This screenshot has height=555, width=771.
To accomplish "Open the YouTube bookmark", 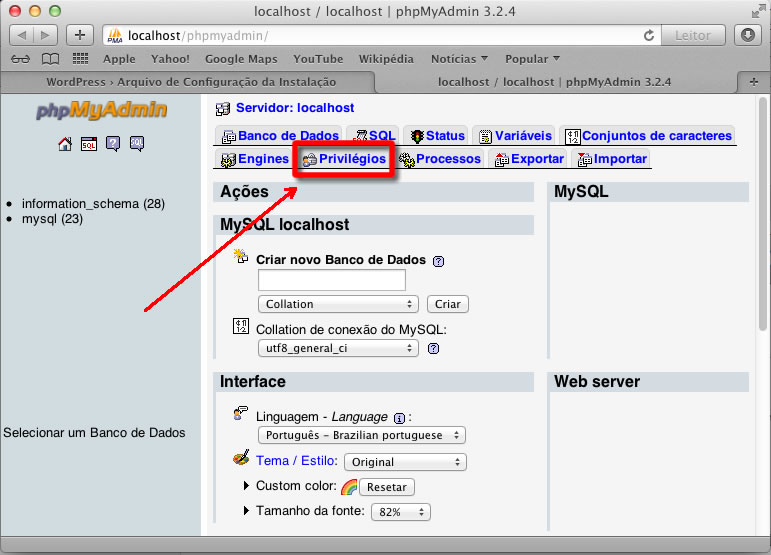I will (x=318, y=59).
